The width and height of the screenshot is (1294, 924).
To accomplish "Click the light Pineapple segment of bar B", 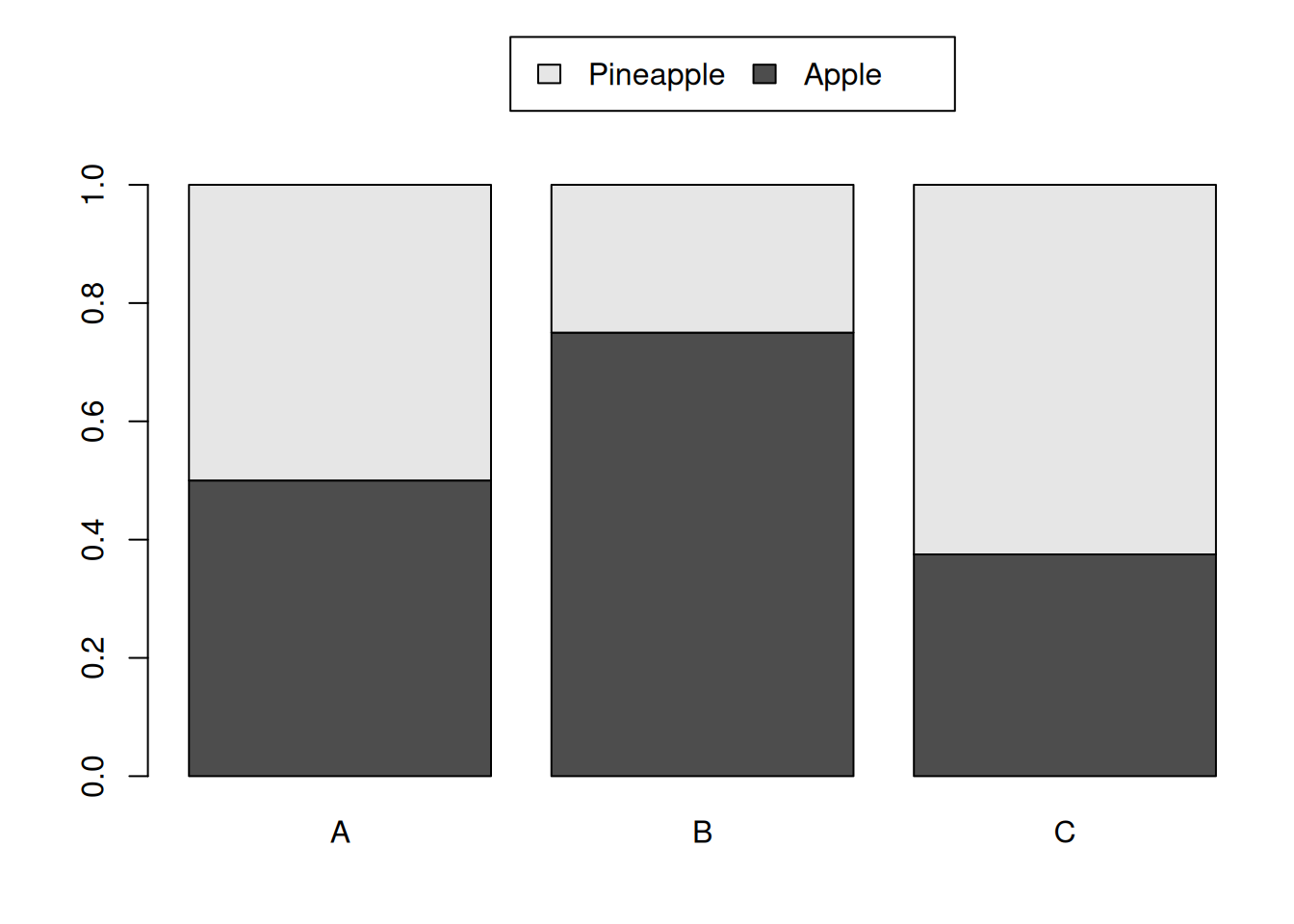I will click(x=702, y=259).
